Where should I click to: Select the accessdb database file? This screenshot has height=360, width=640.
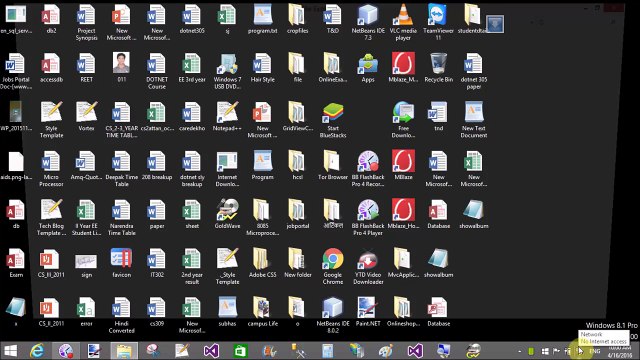pos(51,64)
